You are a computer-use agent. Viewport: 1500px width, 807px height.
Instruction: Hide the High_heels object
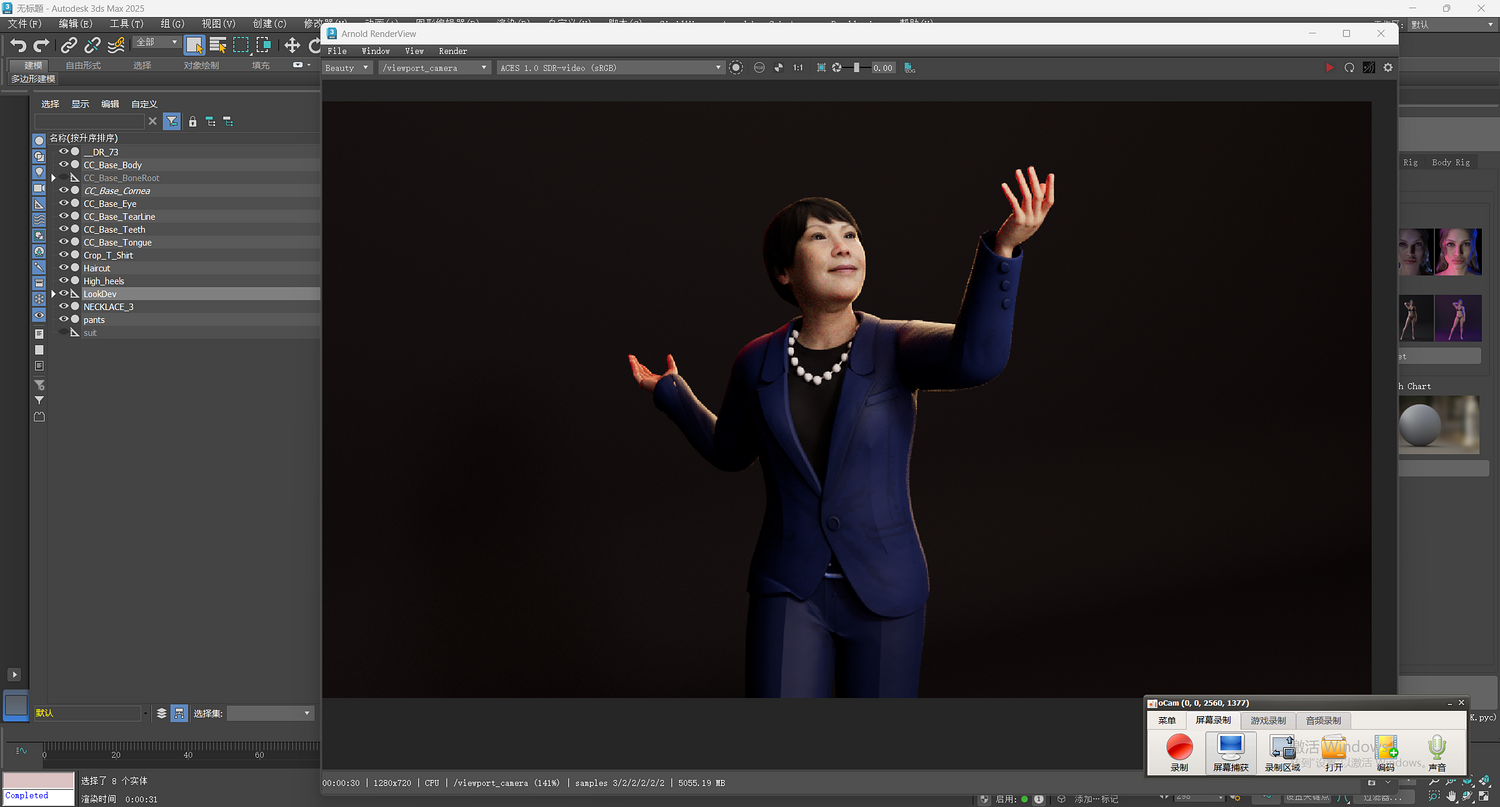64,281
